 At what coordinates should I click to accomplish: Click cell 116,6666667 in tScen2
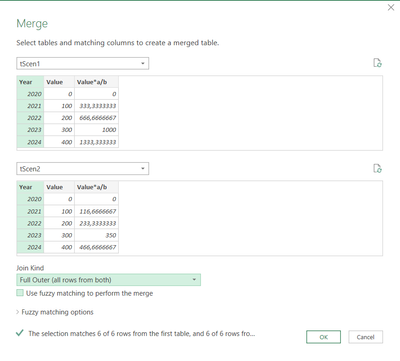click(96, 211)
